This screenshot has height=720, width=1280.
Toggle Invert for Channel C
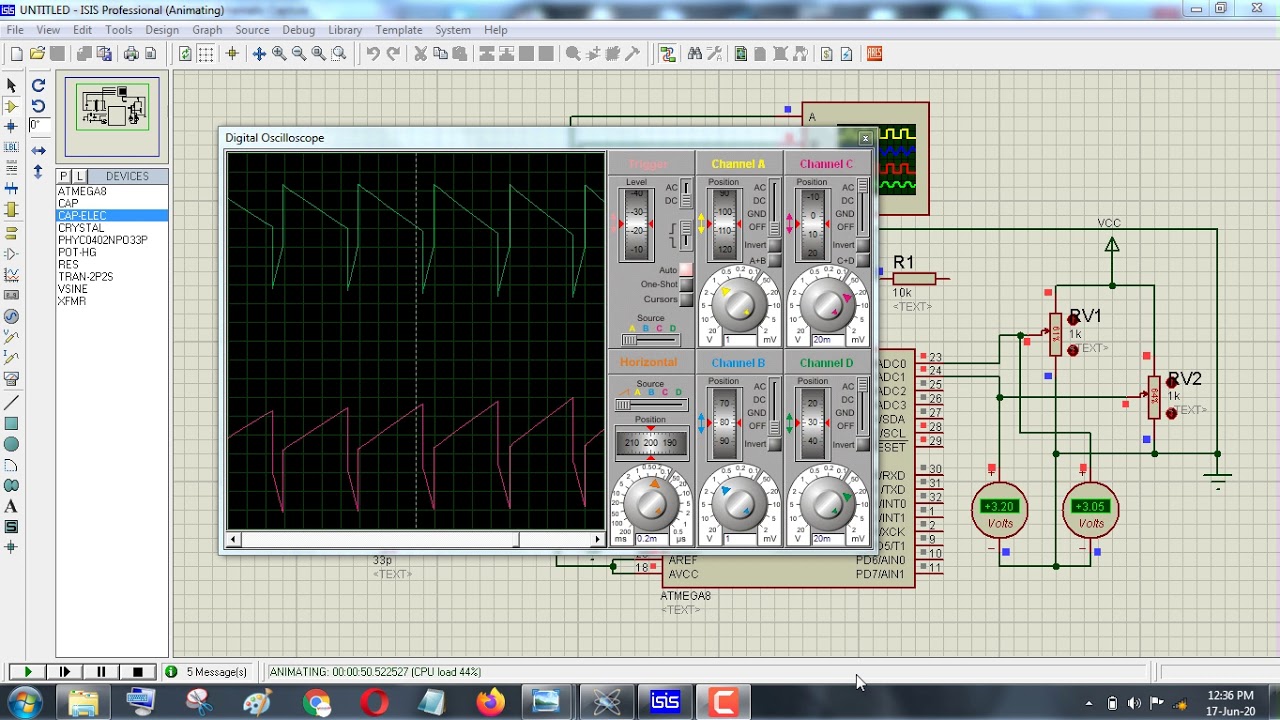(862, 246)
